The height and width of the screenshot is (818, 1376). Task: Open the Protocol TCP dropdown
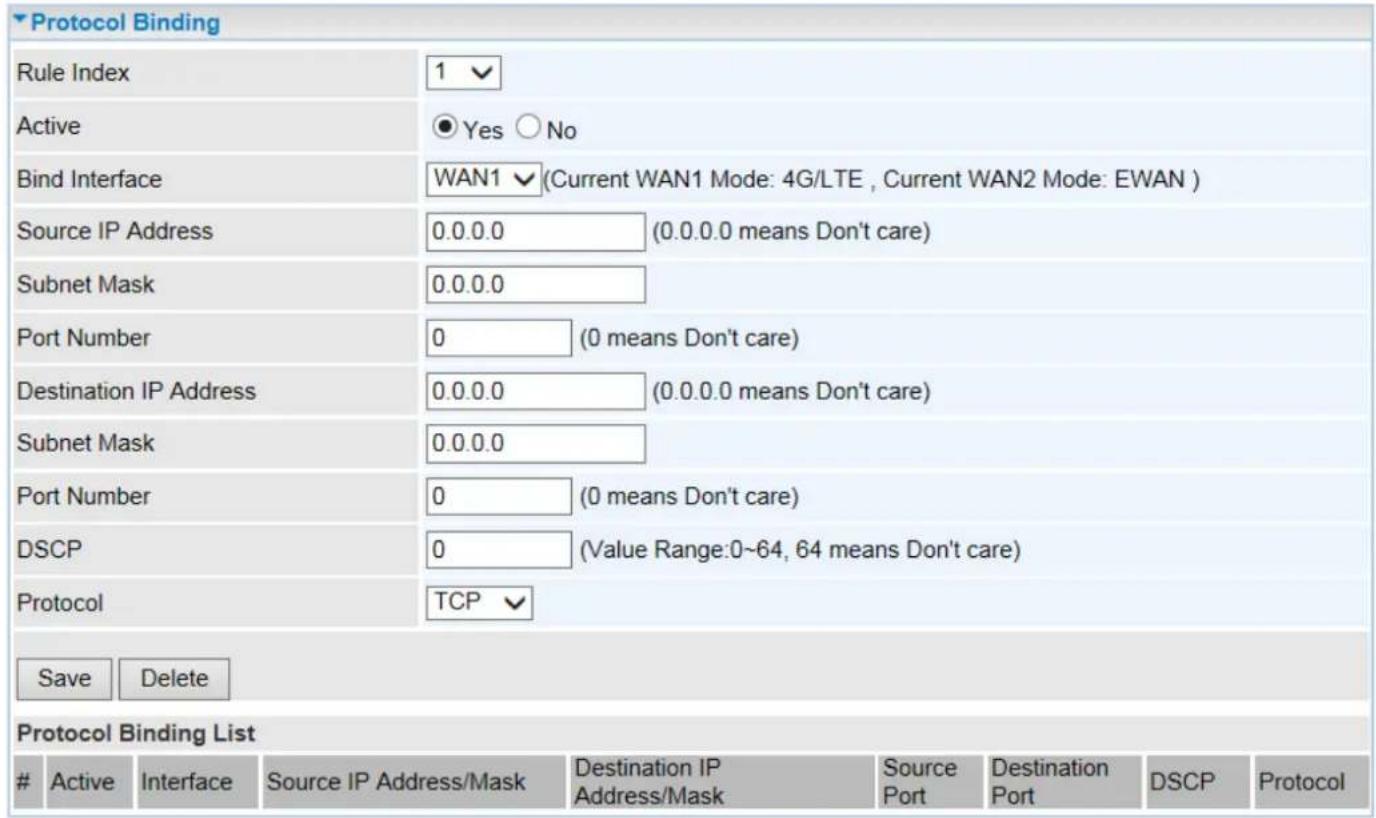480,602
